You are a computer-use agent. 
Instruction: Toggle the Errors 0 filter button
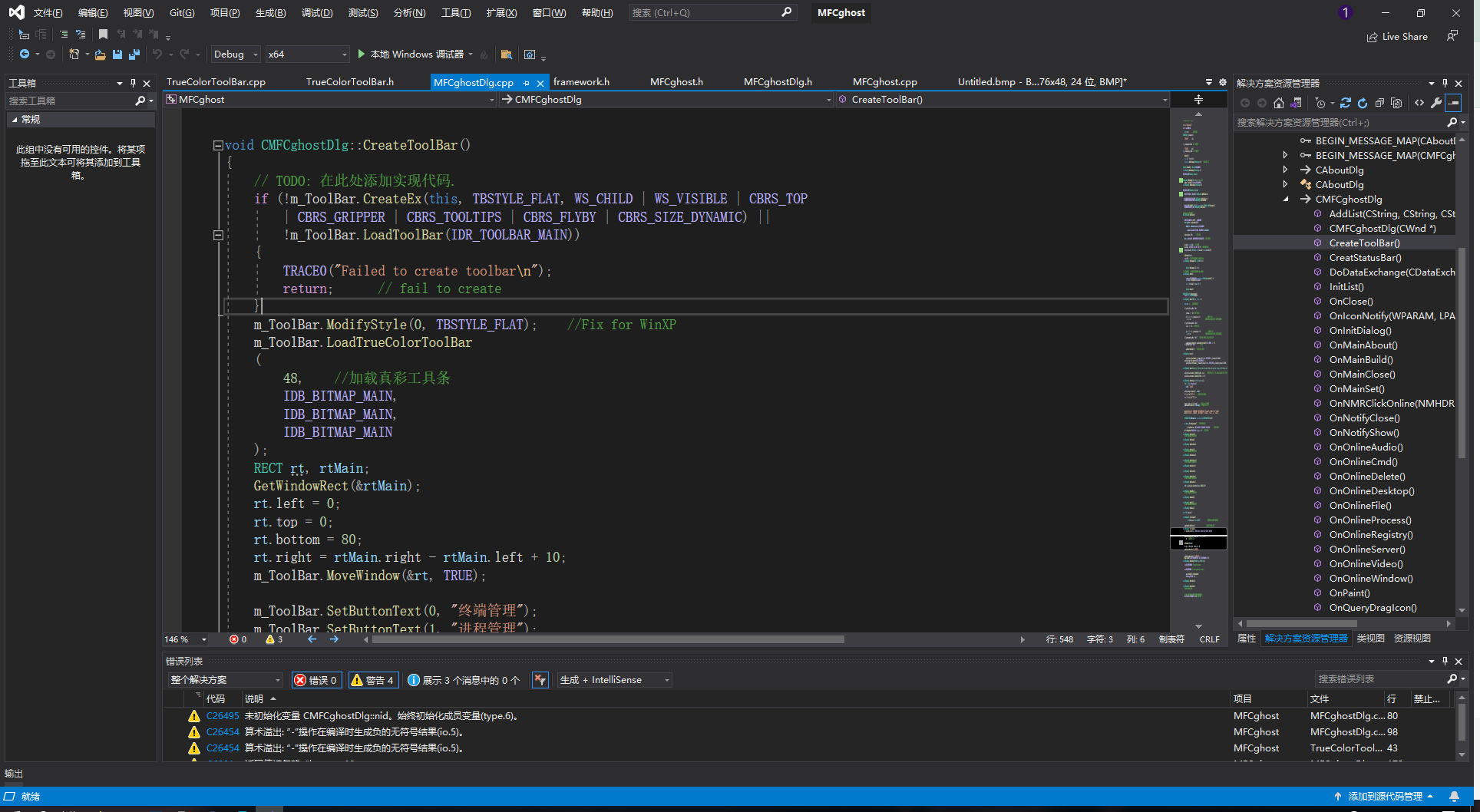pyautogui.click(x=316, y=680)
